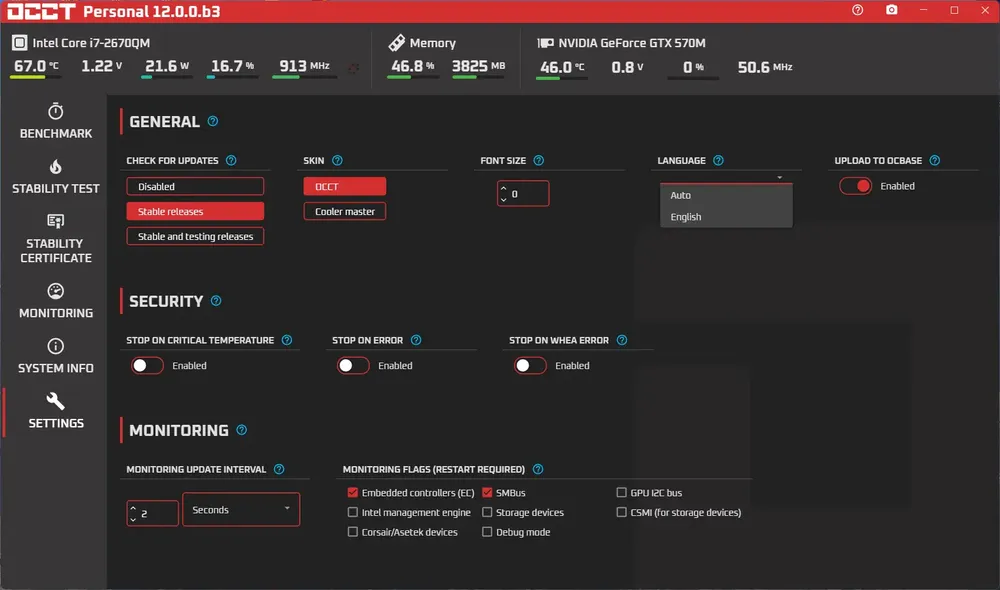Increase font size with up arrow
The image size is (1000, 590).
coord(504,188)
